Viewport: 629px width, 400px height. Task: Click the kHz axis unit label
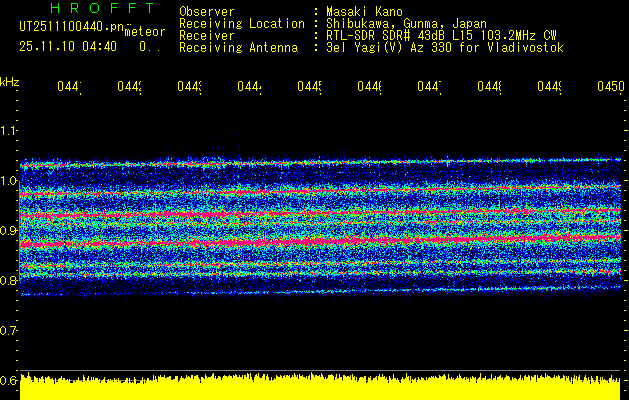[10, 81]
